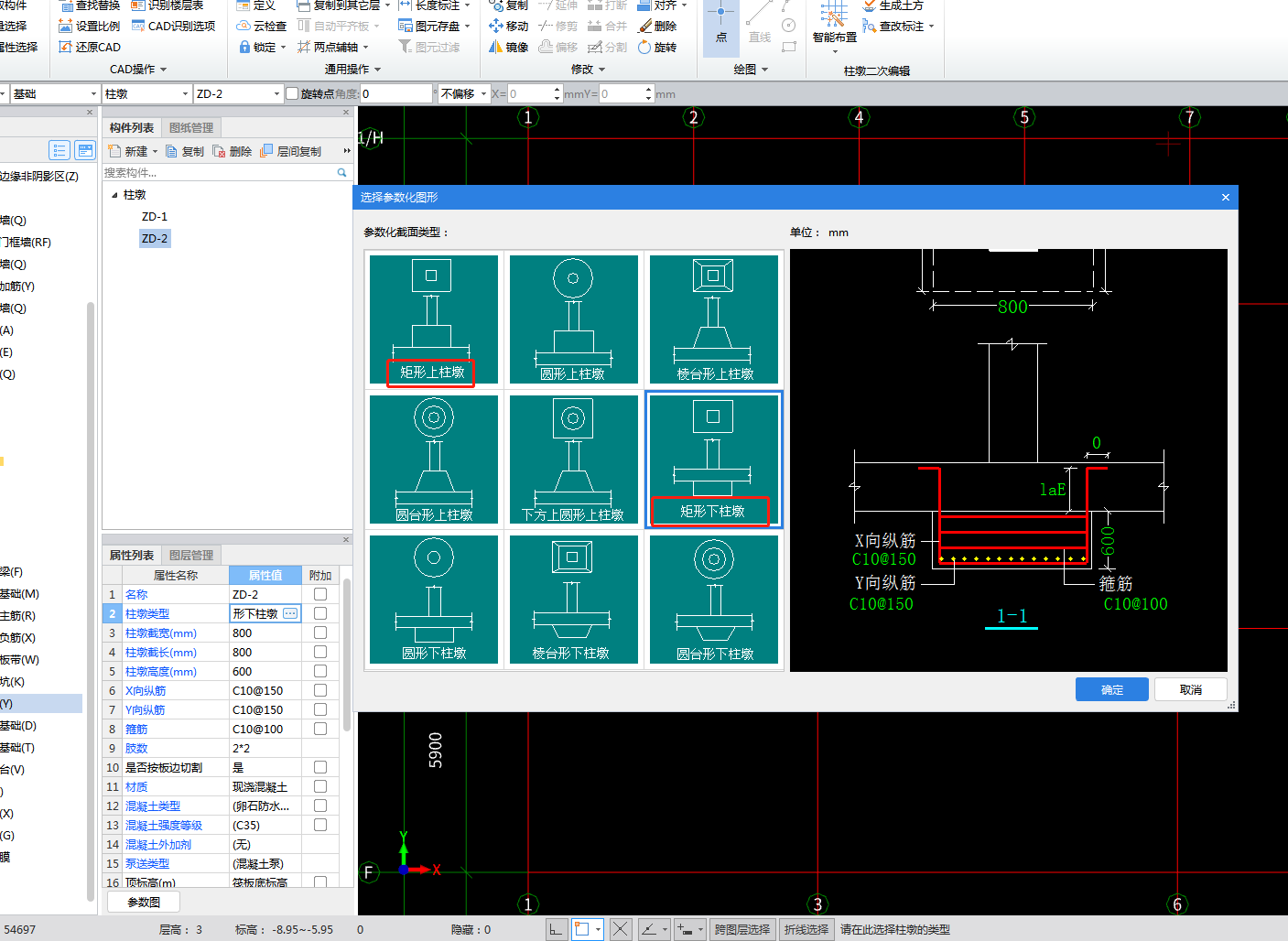The image size is (1288, 941).
Task: Click 层间复制 copy between floors
Action: (x=291, y=151)
